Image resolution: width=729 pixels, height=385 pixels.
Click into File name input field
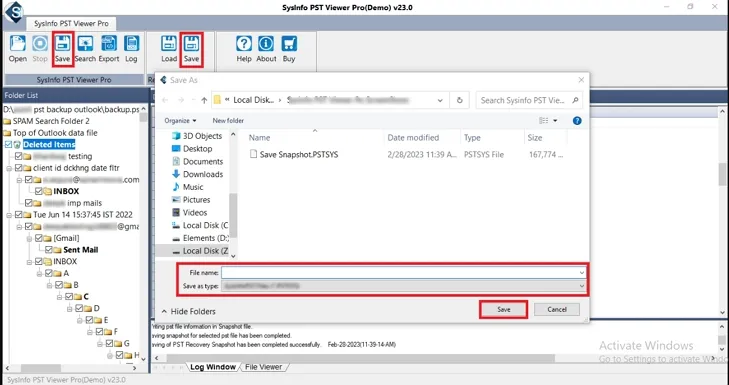[399, 273]
